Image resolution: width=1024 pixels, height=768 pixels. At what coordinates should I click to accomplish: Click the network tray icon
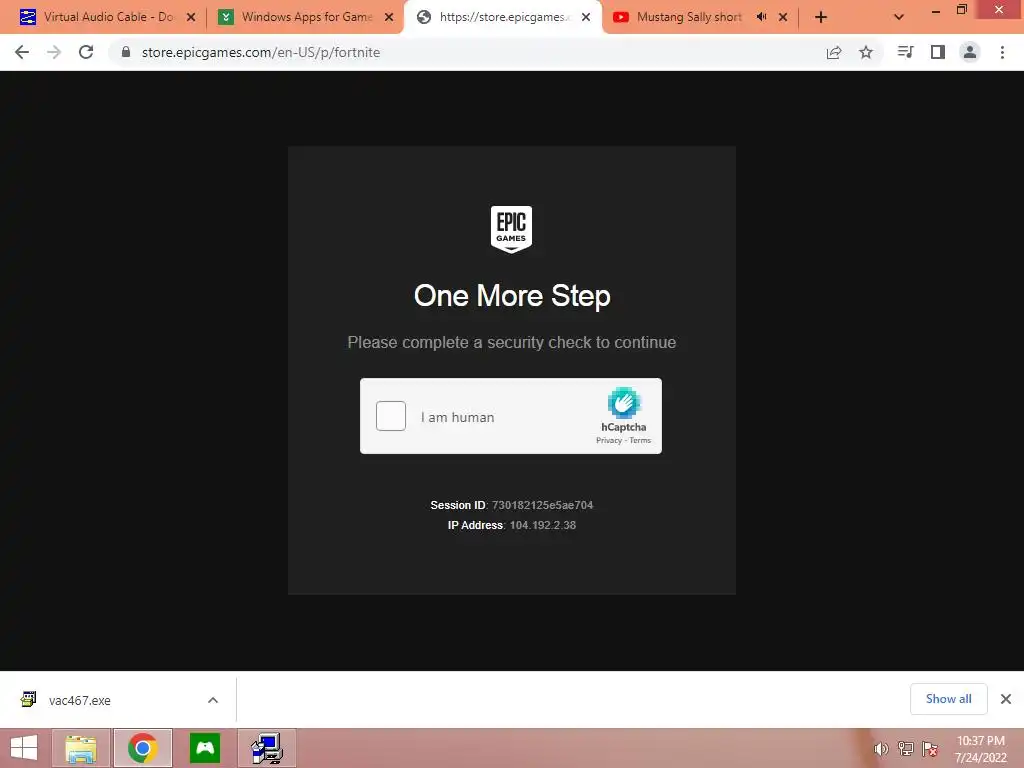(905, 748)
